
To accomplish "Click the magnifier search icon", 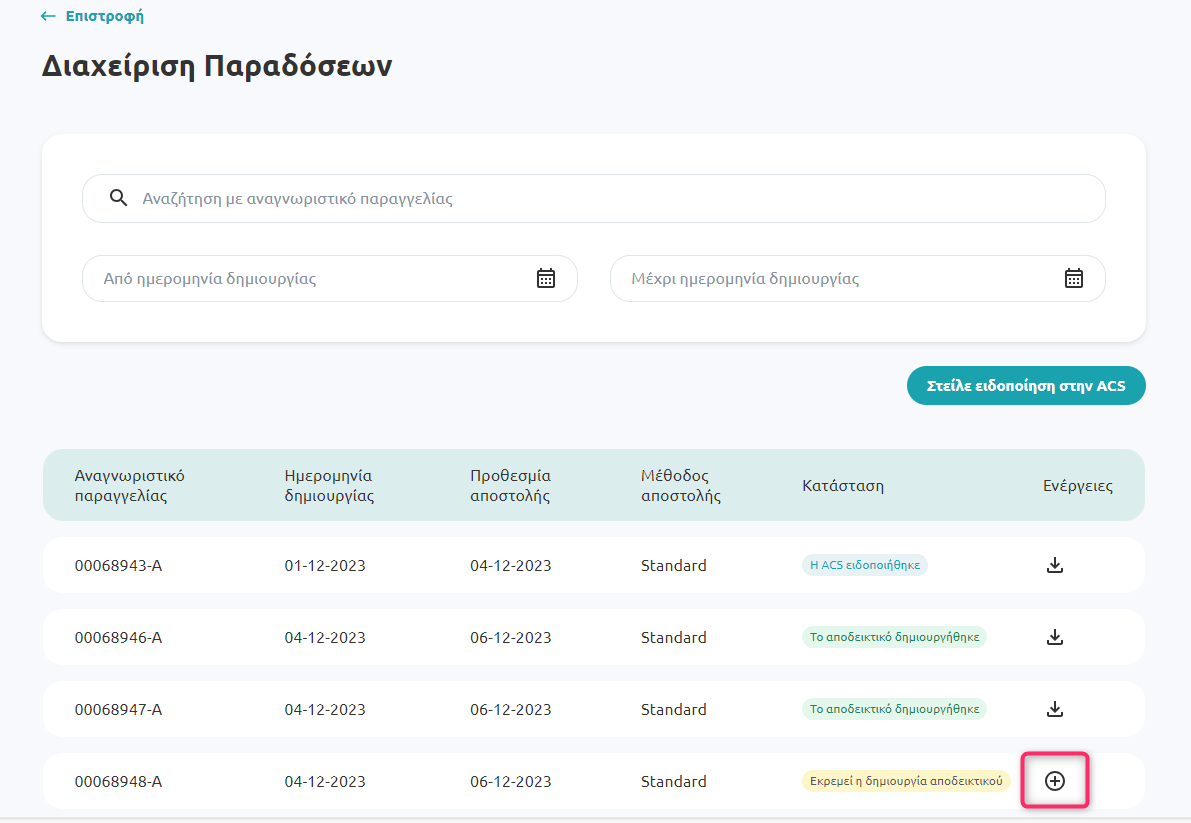I will 118,198.
